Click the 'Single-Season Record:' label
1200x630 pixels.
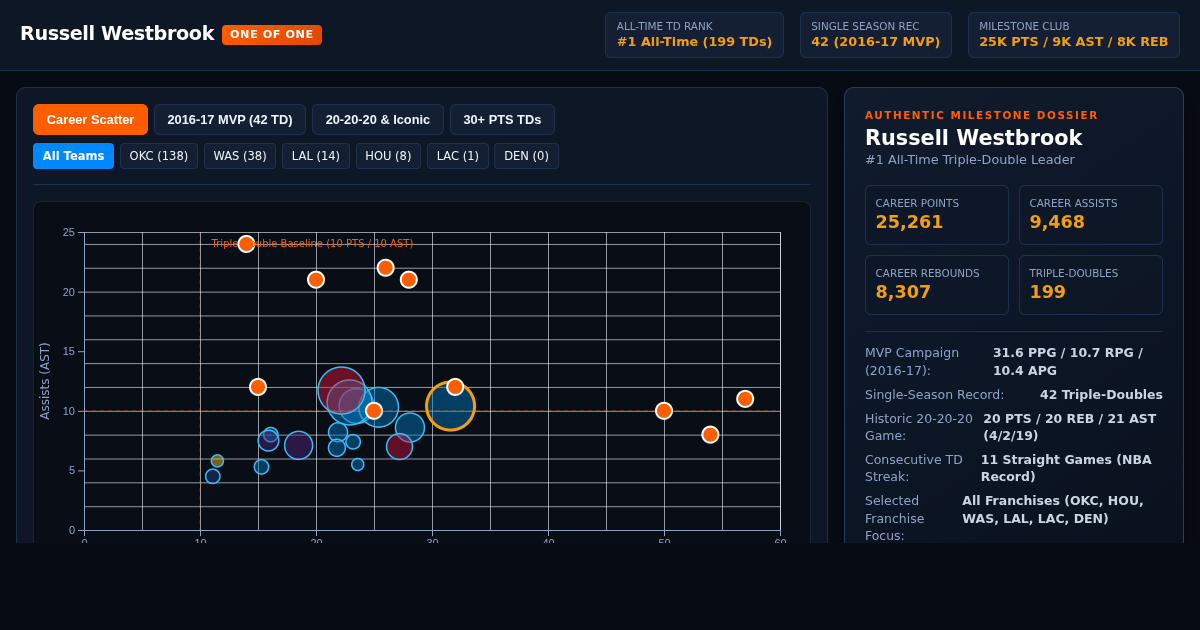[x=934, y=395]
